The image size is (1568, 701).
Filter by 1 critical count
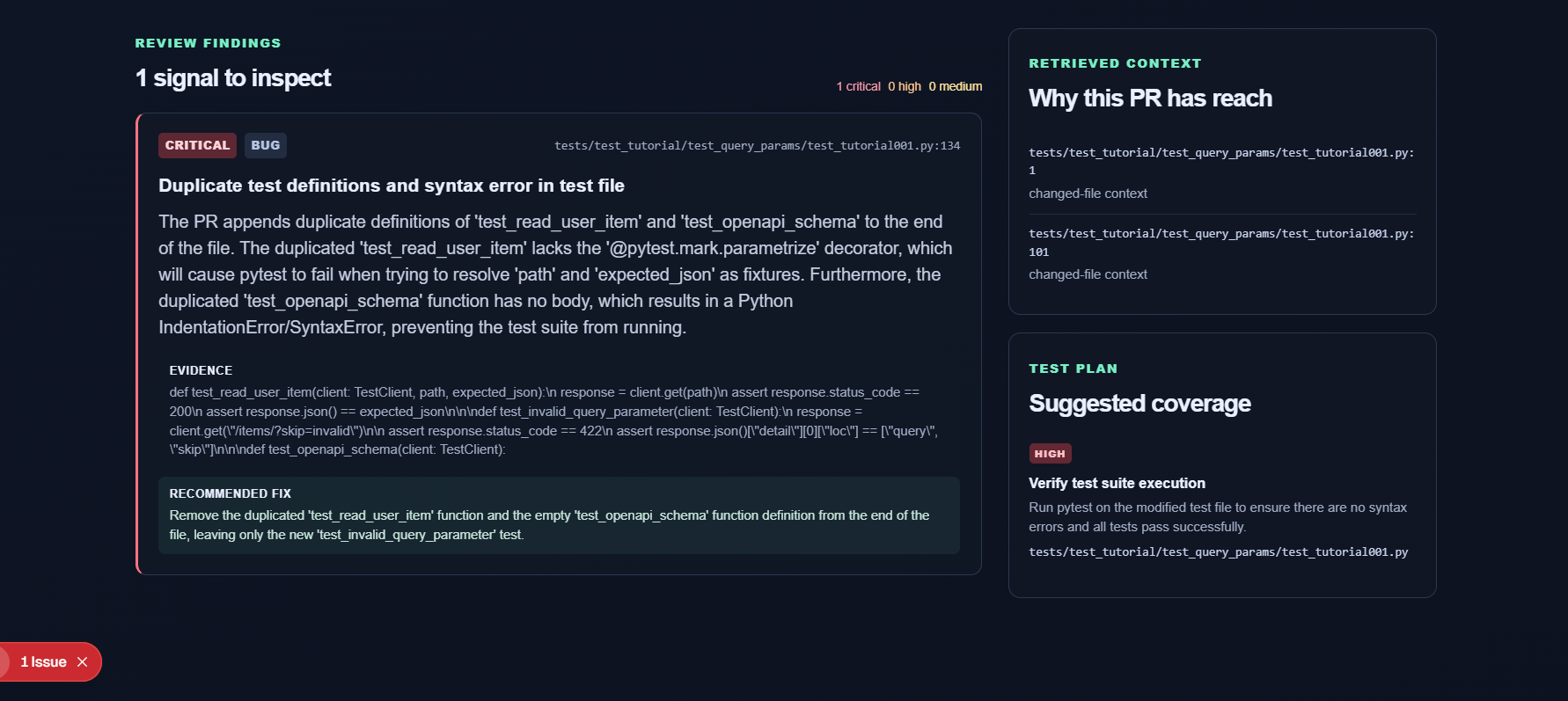(x=858, y=86)
